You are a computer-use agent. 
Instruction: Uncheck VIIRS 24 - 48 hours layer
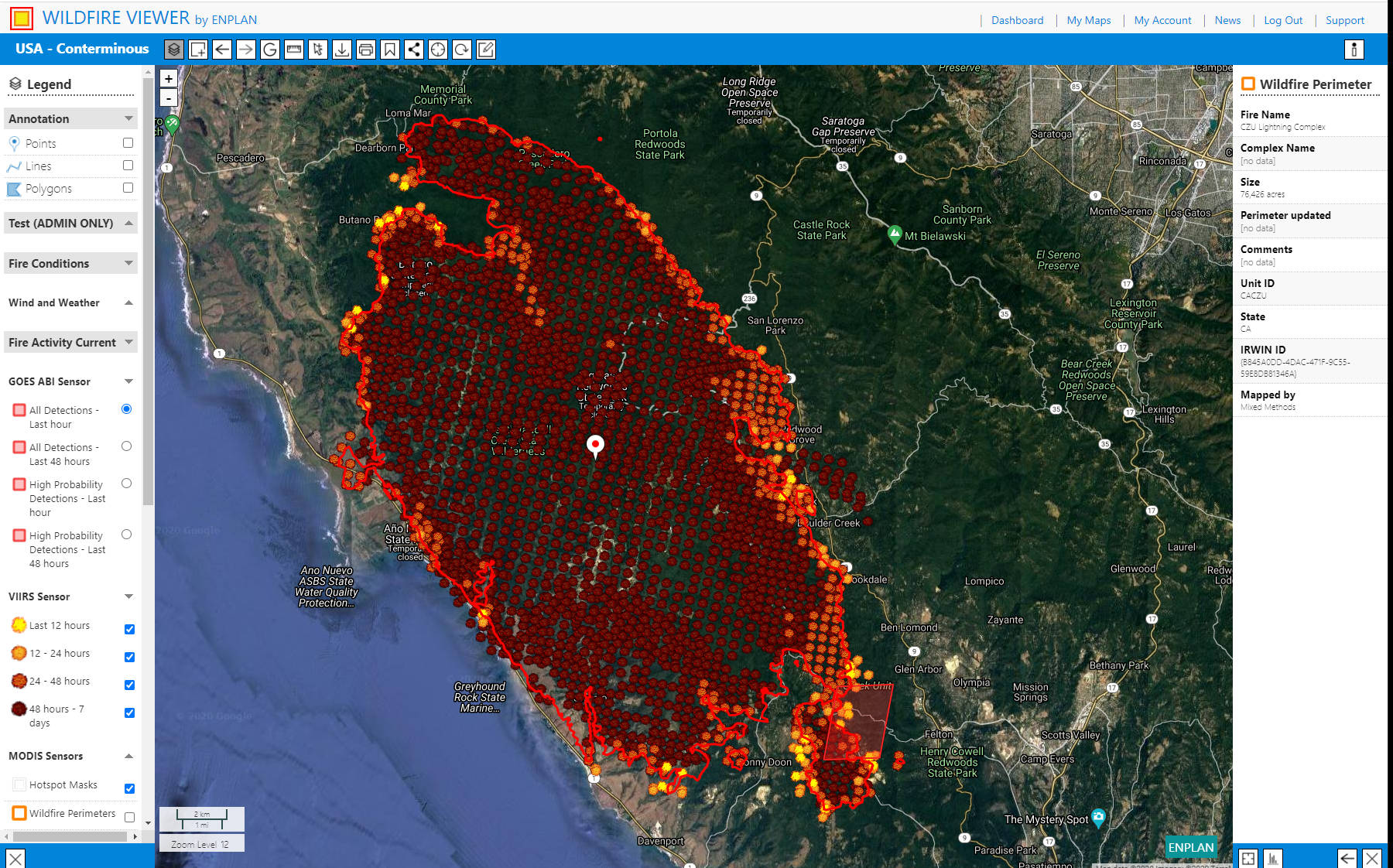130,685
